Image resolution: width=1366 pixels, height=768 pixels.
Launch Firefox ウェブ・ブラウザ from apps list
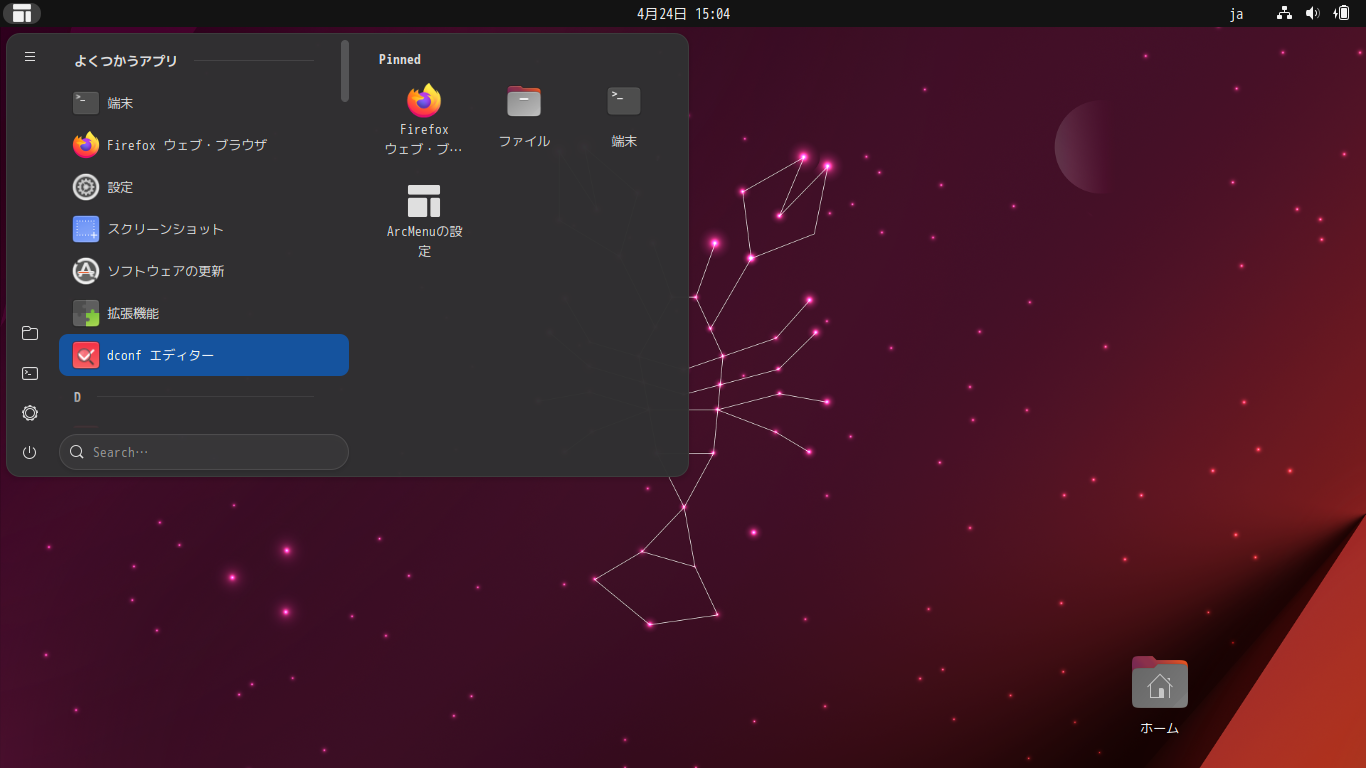tap(204, 145)
